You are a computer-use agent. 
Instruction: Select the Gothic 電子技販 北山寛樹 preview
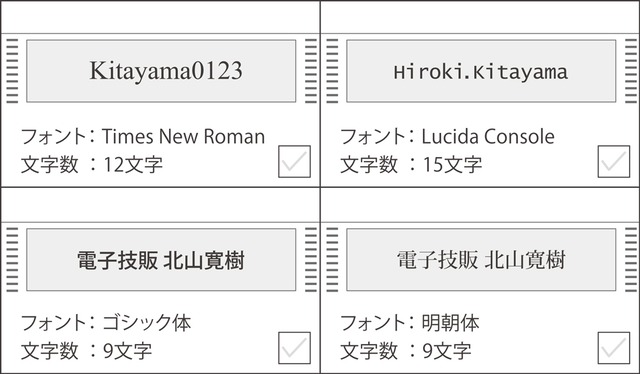pyautogui.click(x=161, y=260)
